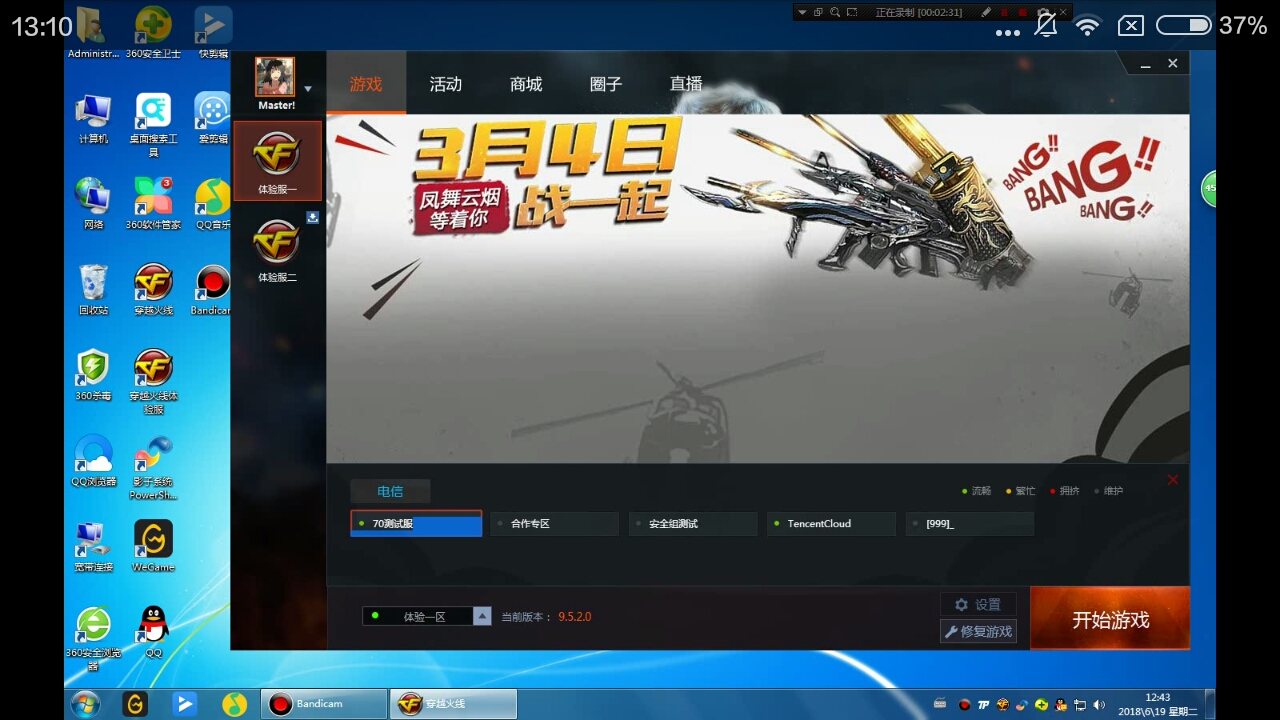
Task: Open the QQ音乐 desktop shortcut
Action: point(213,204)
